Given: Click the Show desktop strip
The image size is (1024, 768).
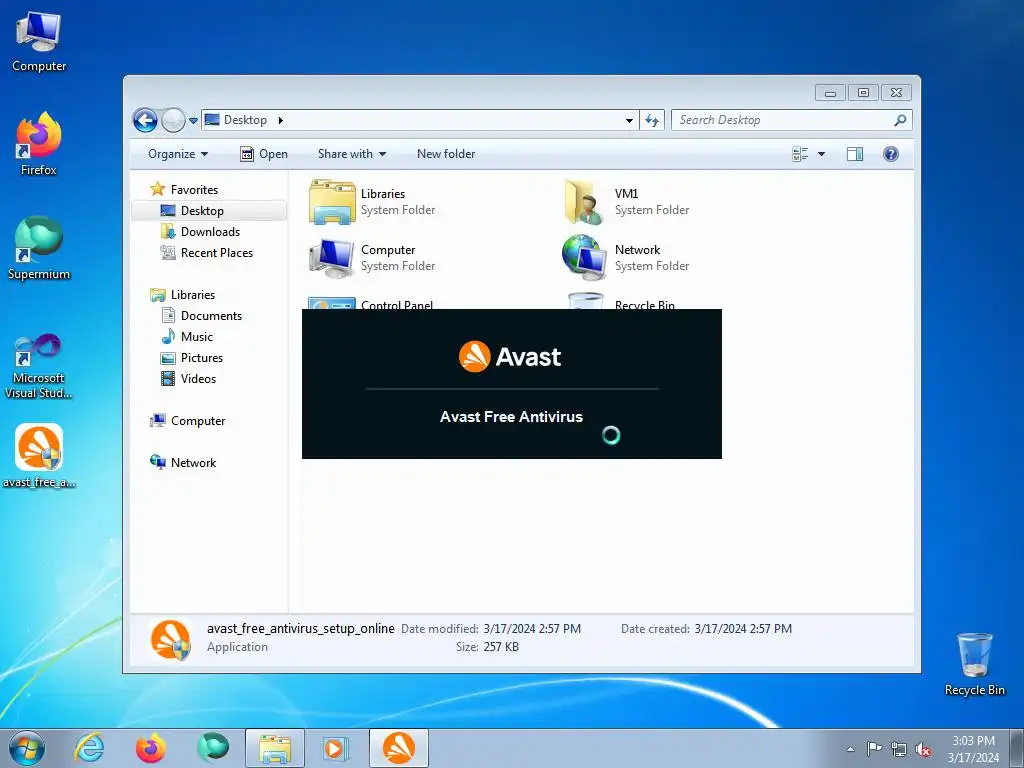Looking at the screenshot, I should click(x=1017, y=748).
